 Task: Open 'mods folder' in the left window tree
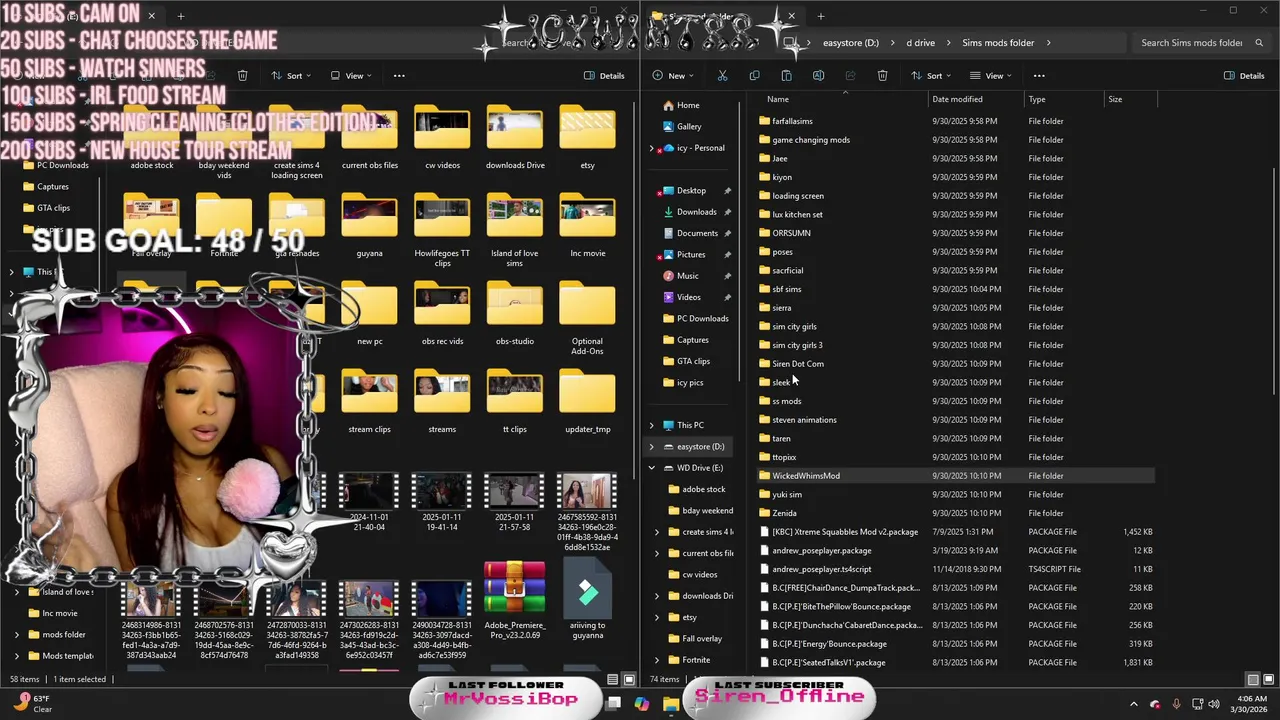(63, 635)
